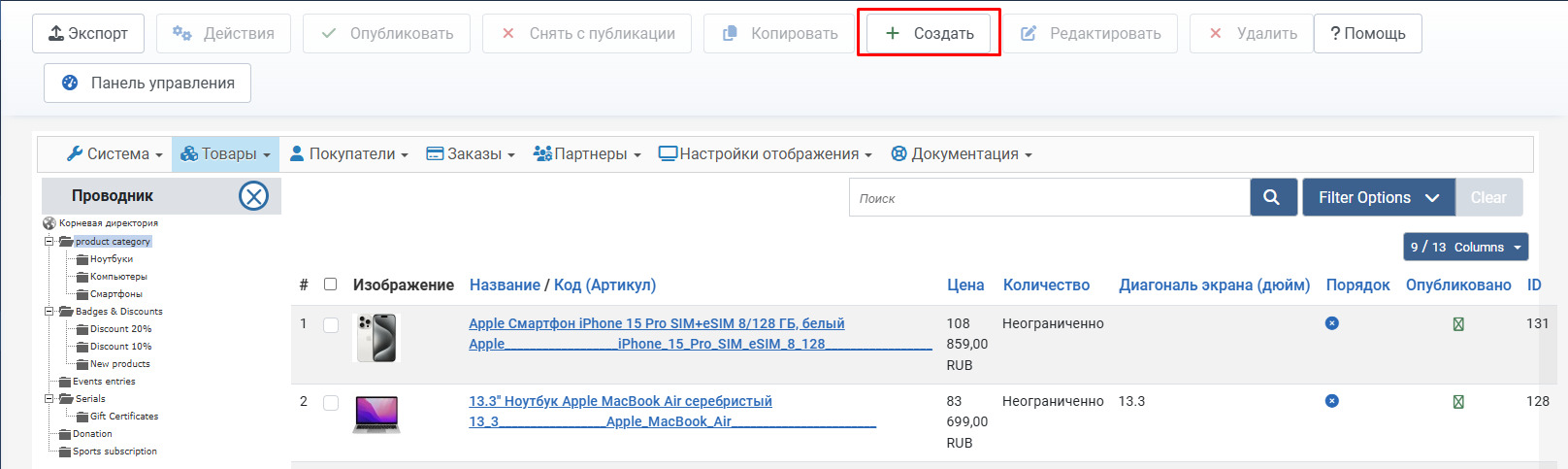This screenshot has width=1568, height=469.
Task: Click Снять с публикации button
Action: click(x=587, y=33)
